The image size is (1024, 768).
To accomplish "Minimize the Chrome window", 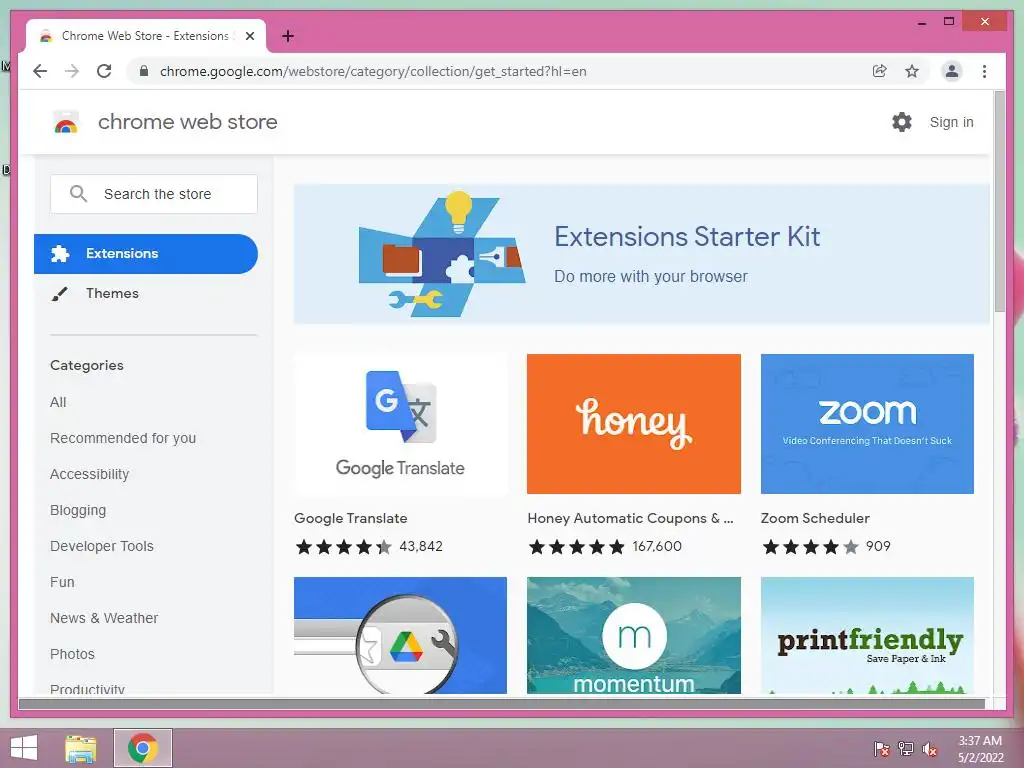I will pyautogui.click(x=921, y=22).
